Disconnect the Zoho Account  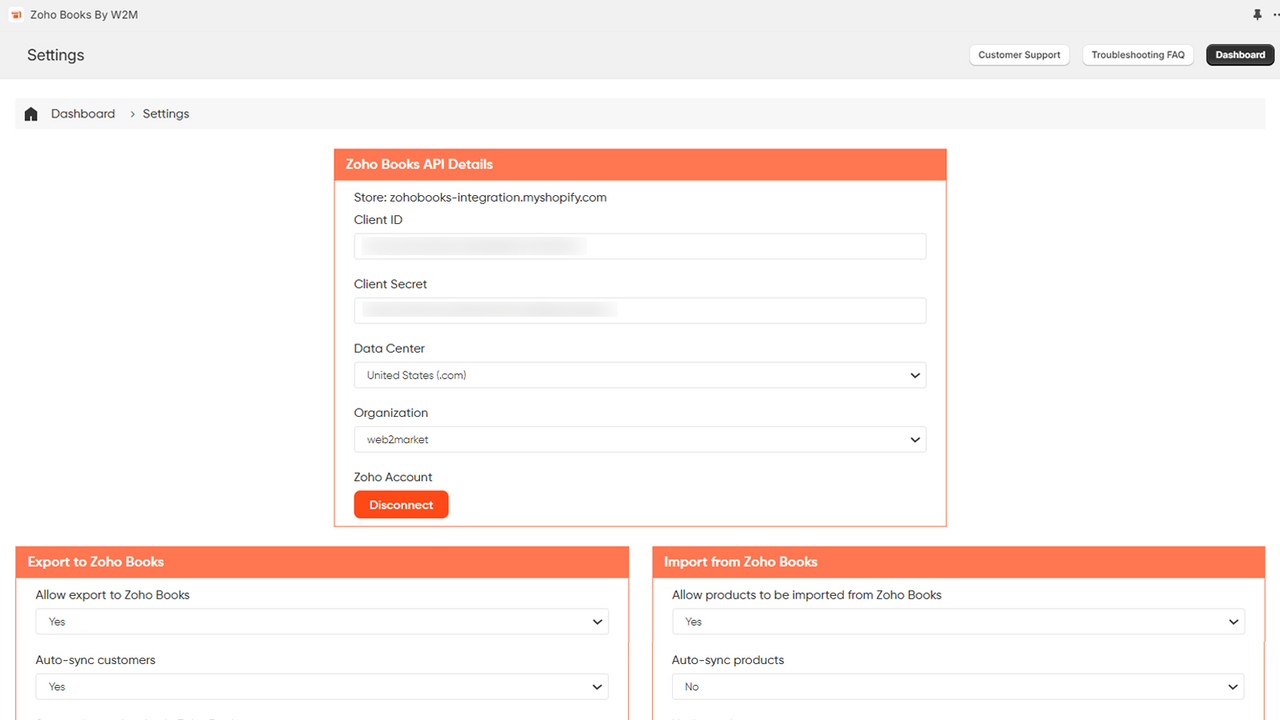[x=401, y=505]
